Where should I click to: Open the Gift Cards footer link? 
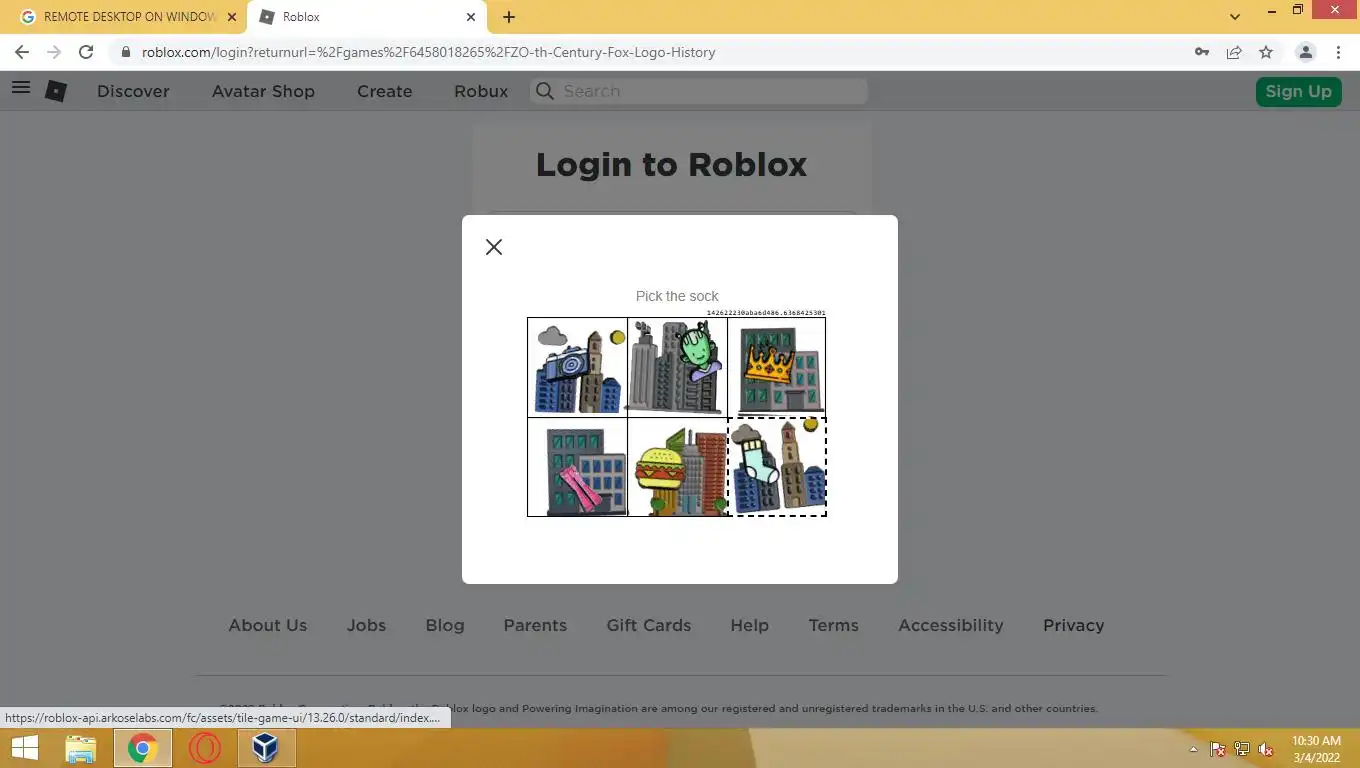pos(649,625)
